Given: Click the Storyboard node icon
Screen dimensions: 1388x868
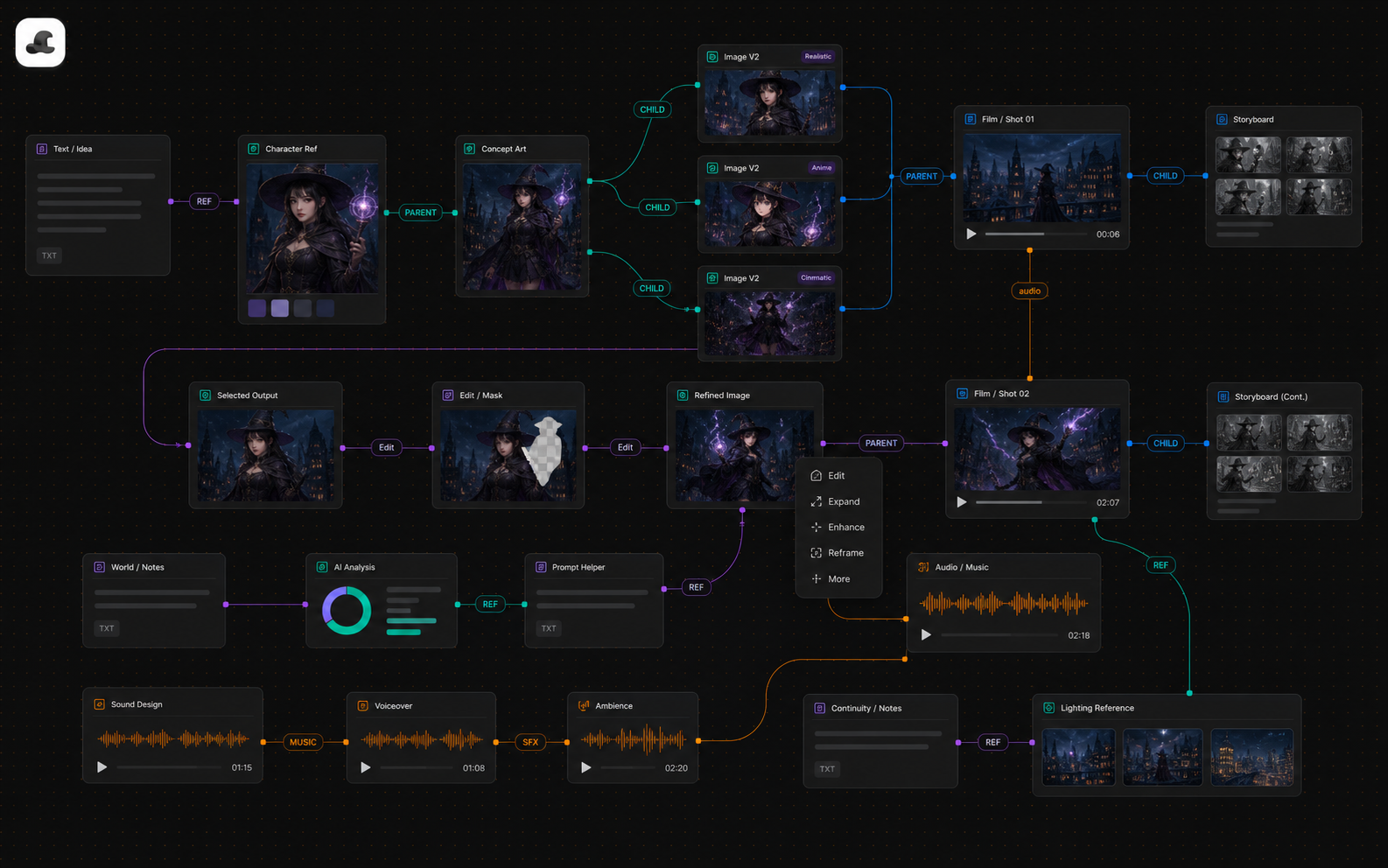Looking at the screenshot, I should [x=1222, y=119].
